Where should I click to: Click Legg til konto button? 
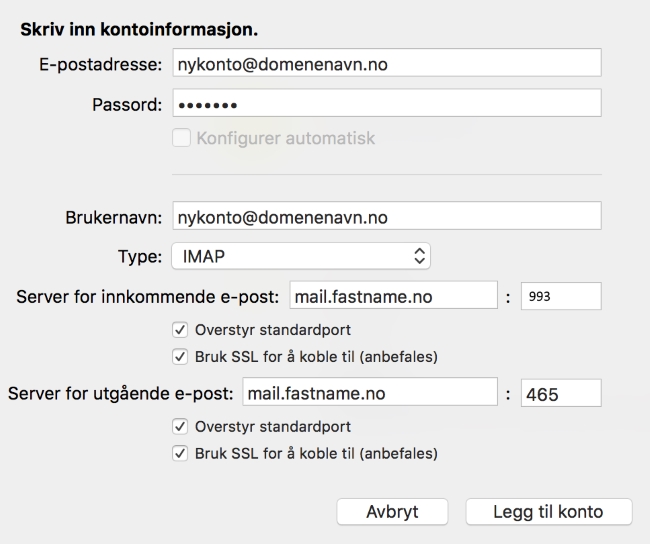pos(549,512)
